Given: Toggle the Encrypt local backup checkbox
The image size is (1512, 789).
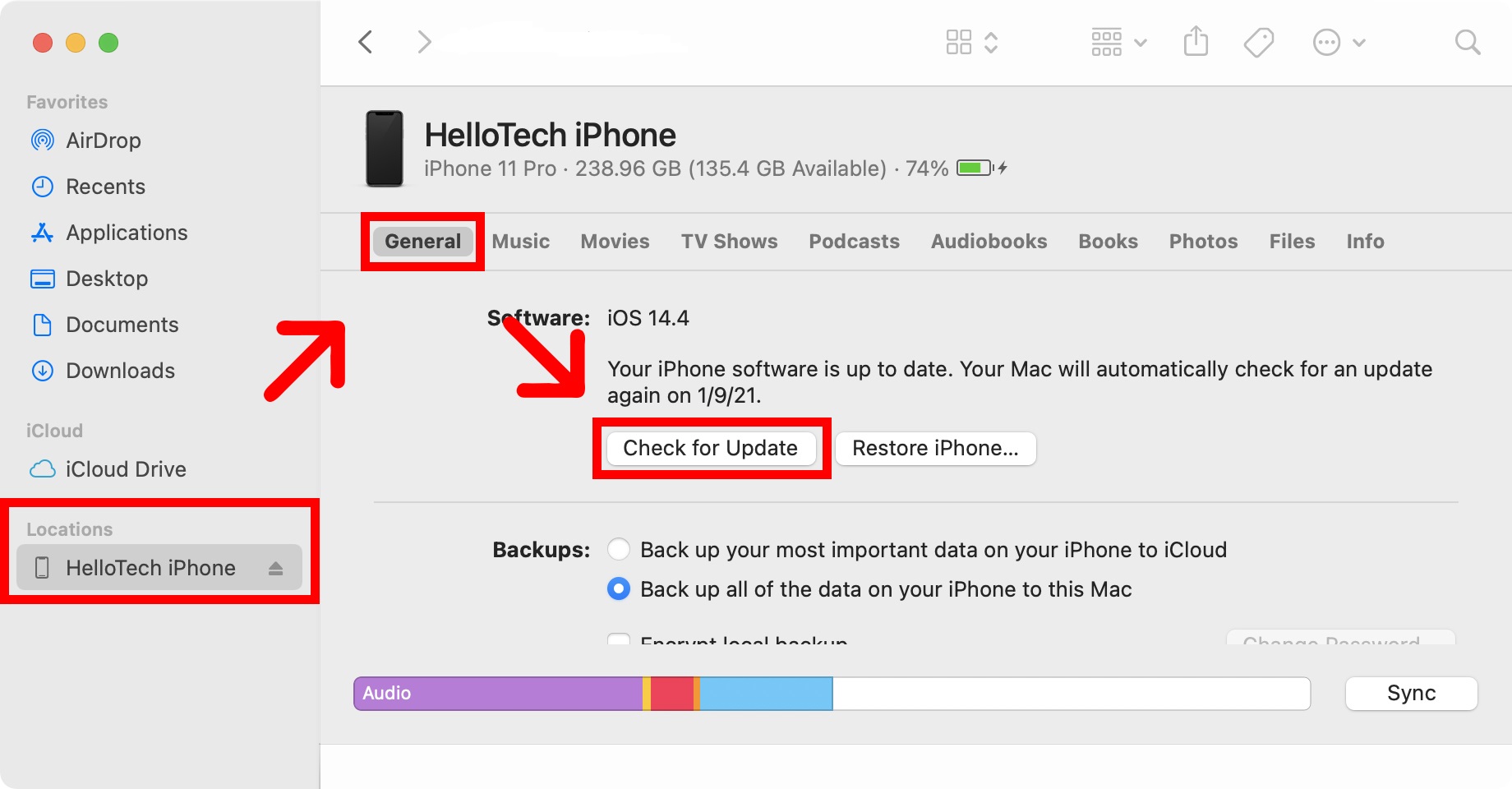Looking at the screenshot, I should coord(619,639).
